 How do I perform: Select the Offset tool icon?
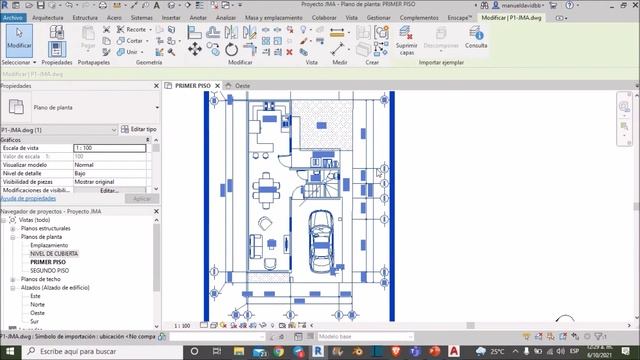point(213,32)
